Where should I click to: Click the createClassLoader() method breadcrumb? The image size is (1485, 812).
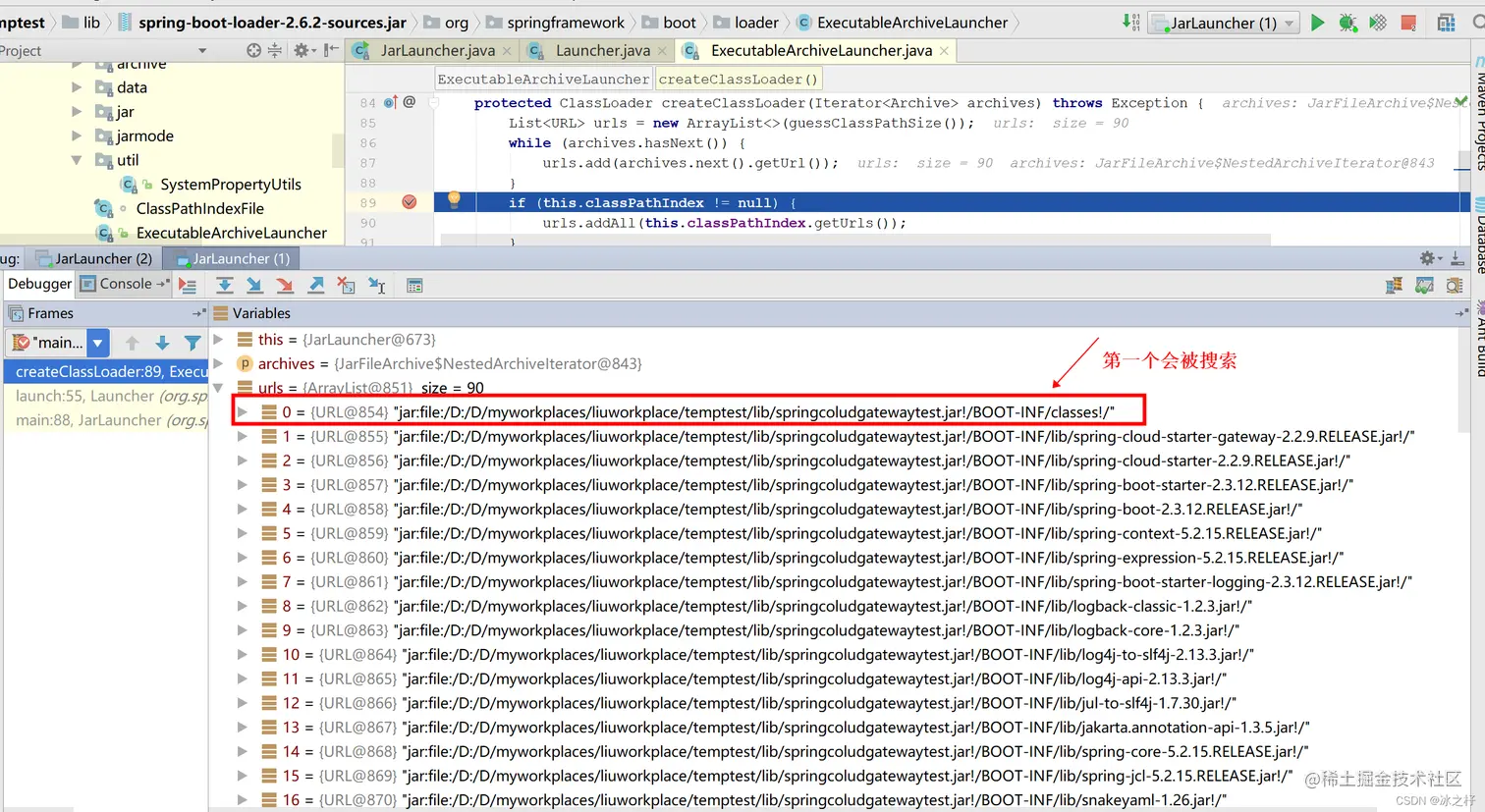[x=738, y=79]
